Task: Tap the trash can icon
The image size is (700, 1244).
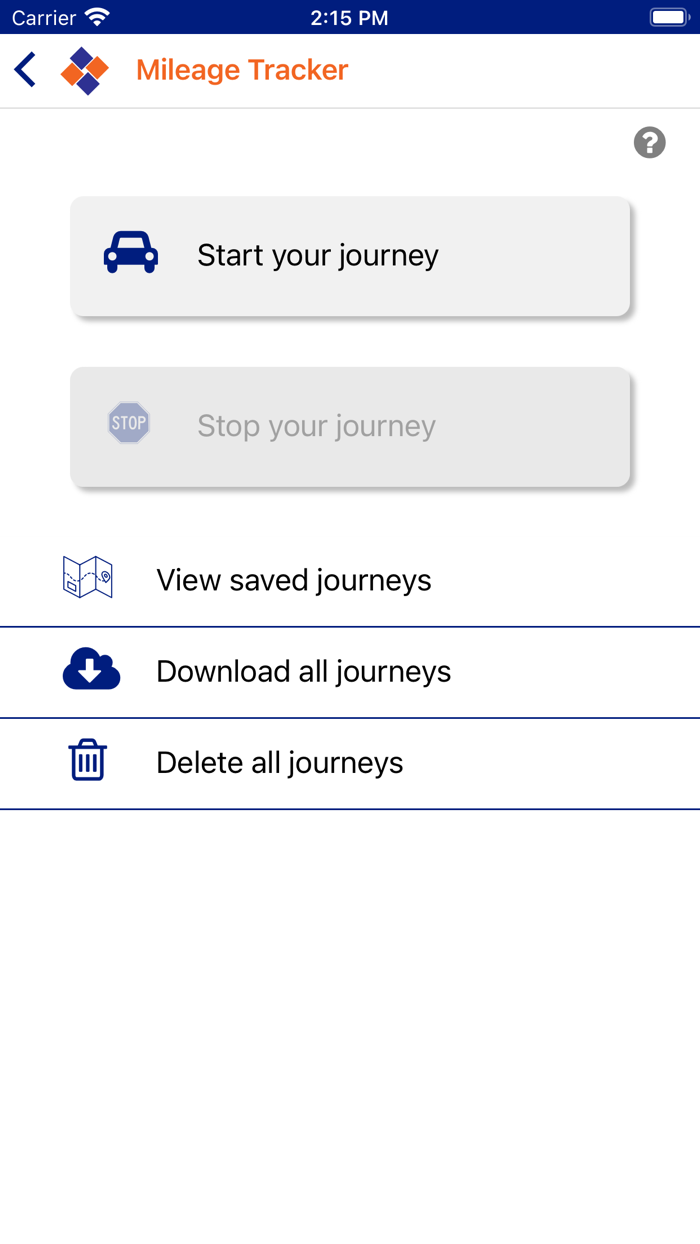Action: pyautogui.click(x=88, y=761)
